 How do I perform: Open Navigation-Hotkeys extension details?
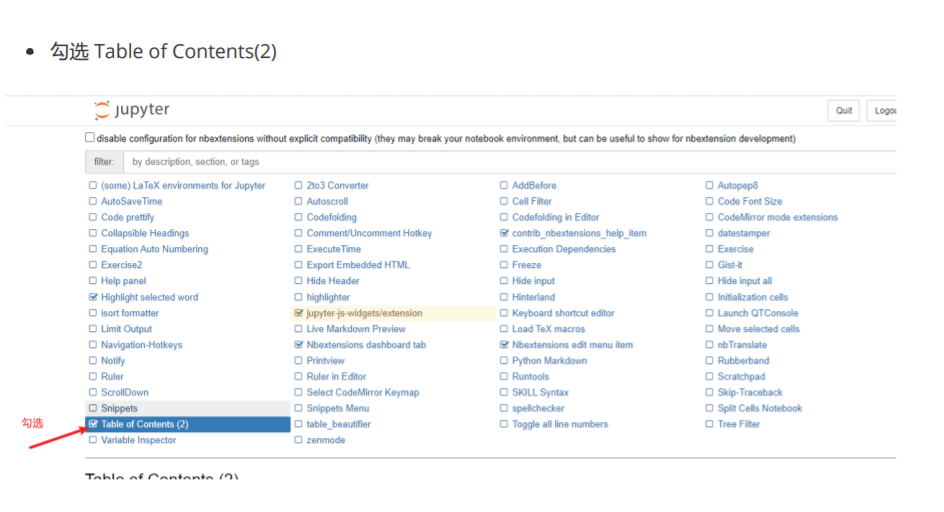[141, 345]
